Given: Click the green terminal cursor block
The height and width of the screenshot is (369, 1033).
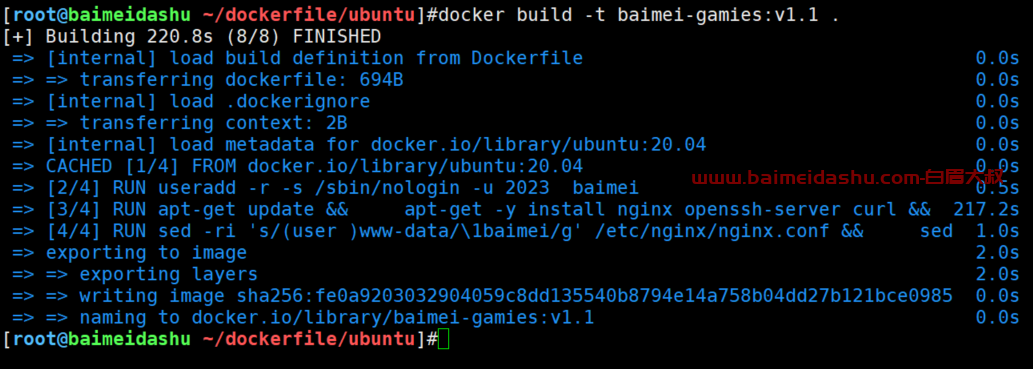Looking at the screenshot, I should (443, 340).
